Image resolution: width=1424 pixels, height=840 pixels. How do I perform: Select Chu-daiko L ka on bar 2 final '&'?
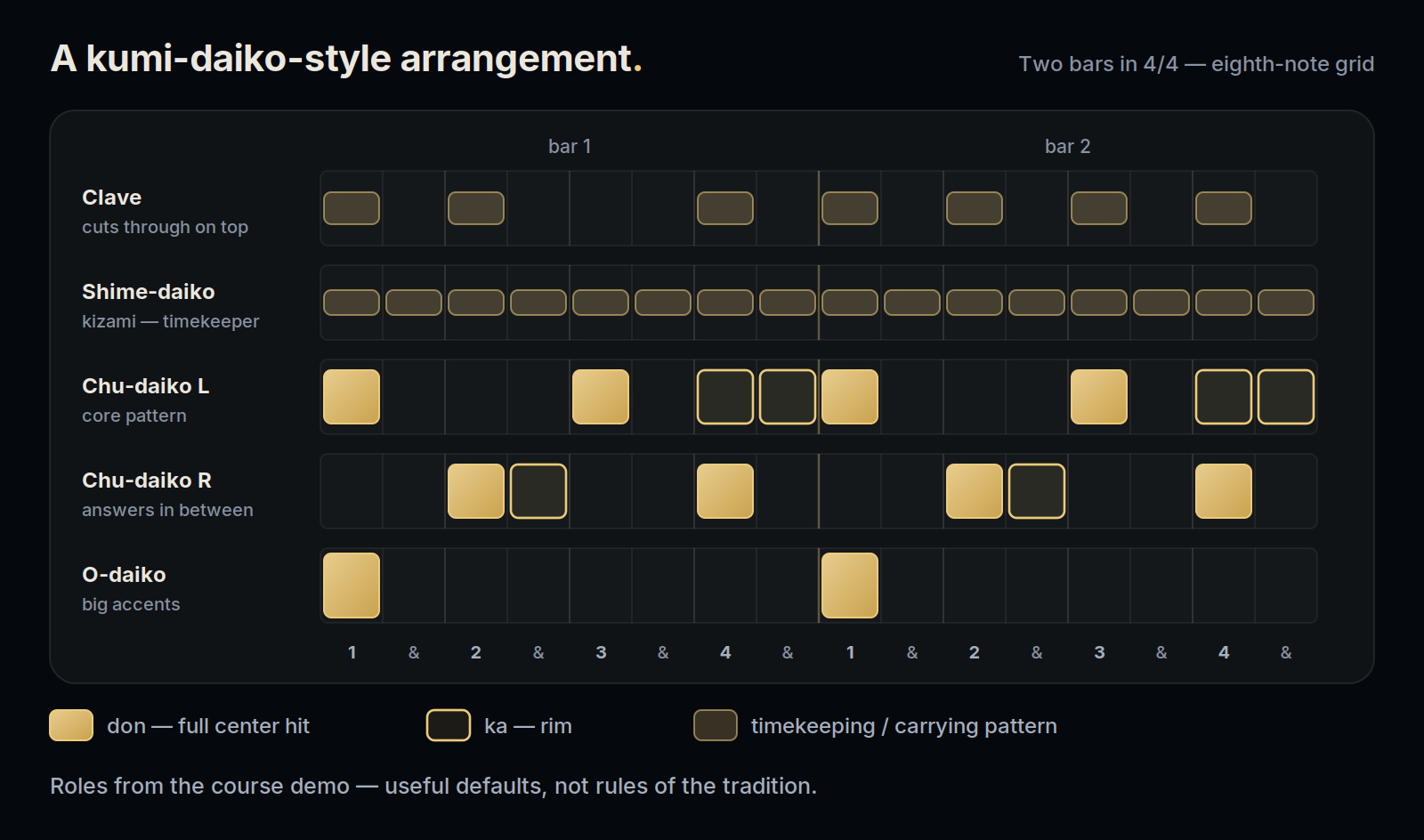pyautogui.click(x=1286, y=397)
